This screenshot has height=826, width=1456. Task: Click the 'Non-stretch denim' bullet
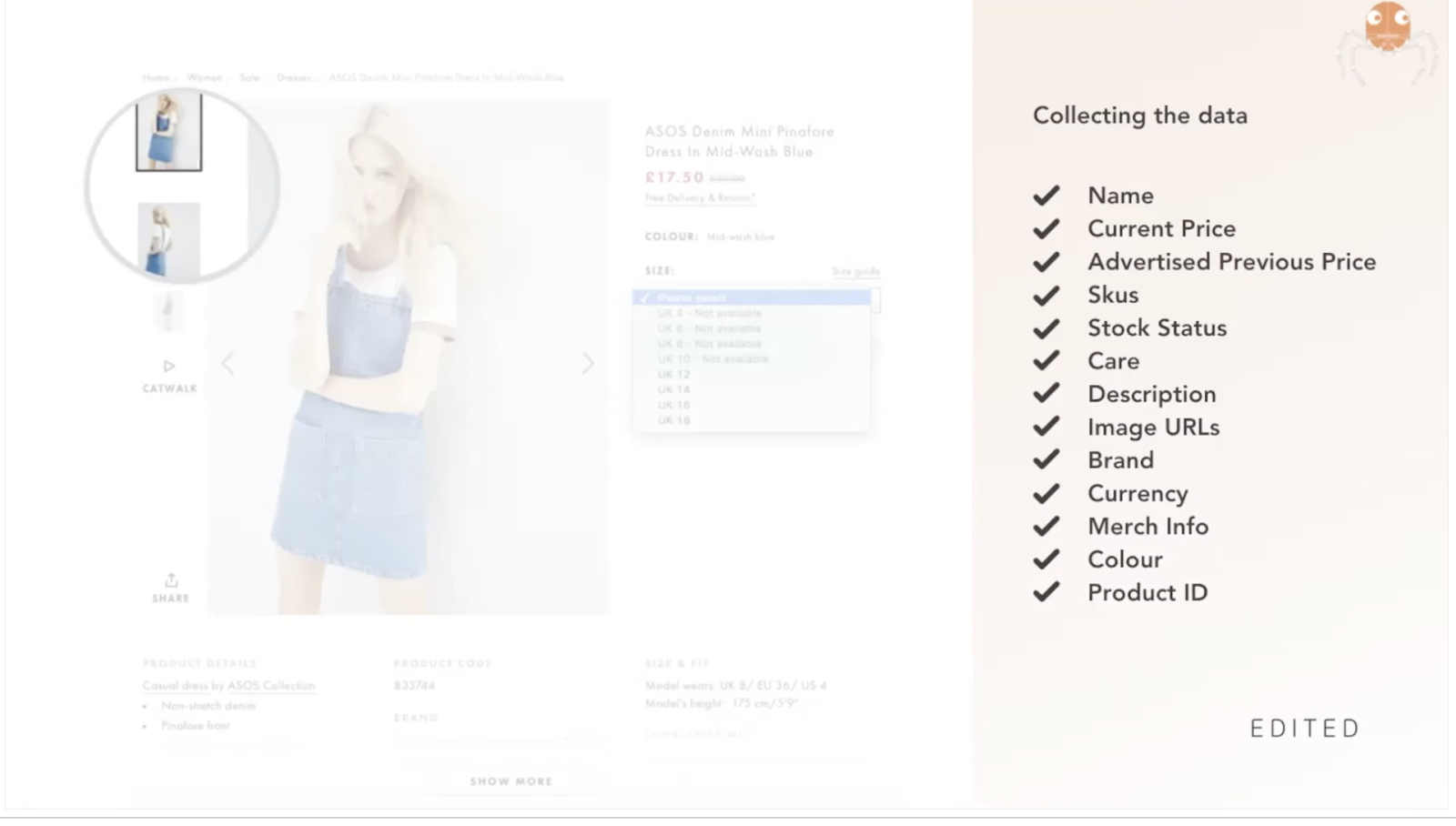(x=208, y=706)
